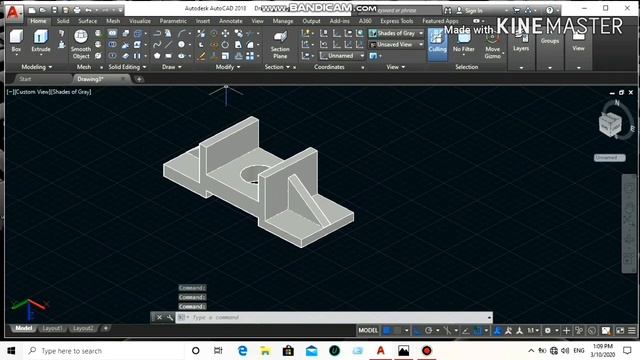Click the Erase tool in Modify panel
640x360 pixels.
(201, 56)
